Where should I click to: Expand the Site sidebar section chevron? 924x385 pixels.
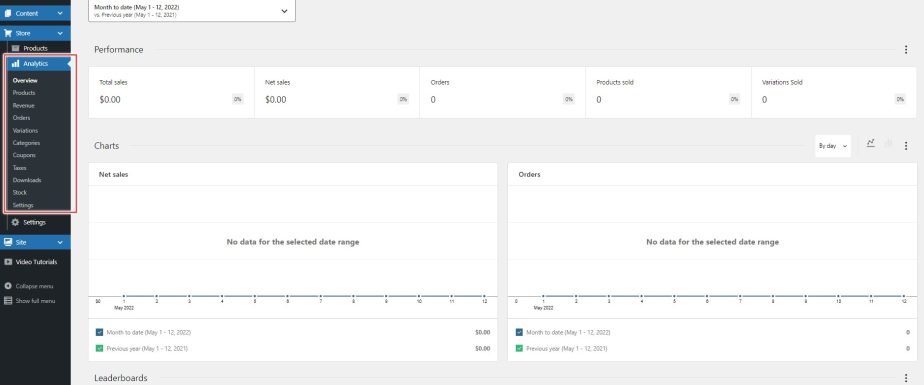coord(60,242)
